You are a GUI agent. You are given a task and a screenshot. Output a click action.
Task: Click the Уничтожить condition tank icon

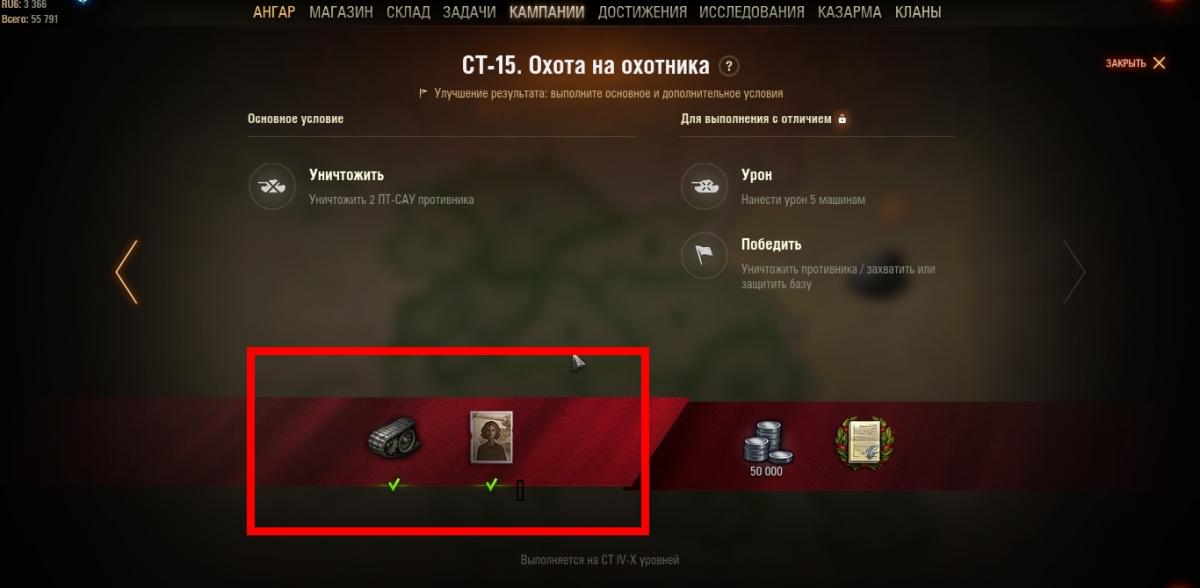(269, 186)
